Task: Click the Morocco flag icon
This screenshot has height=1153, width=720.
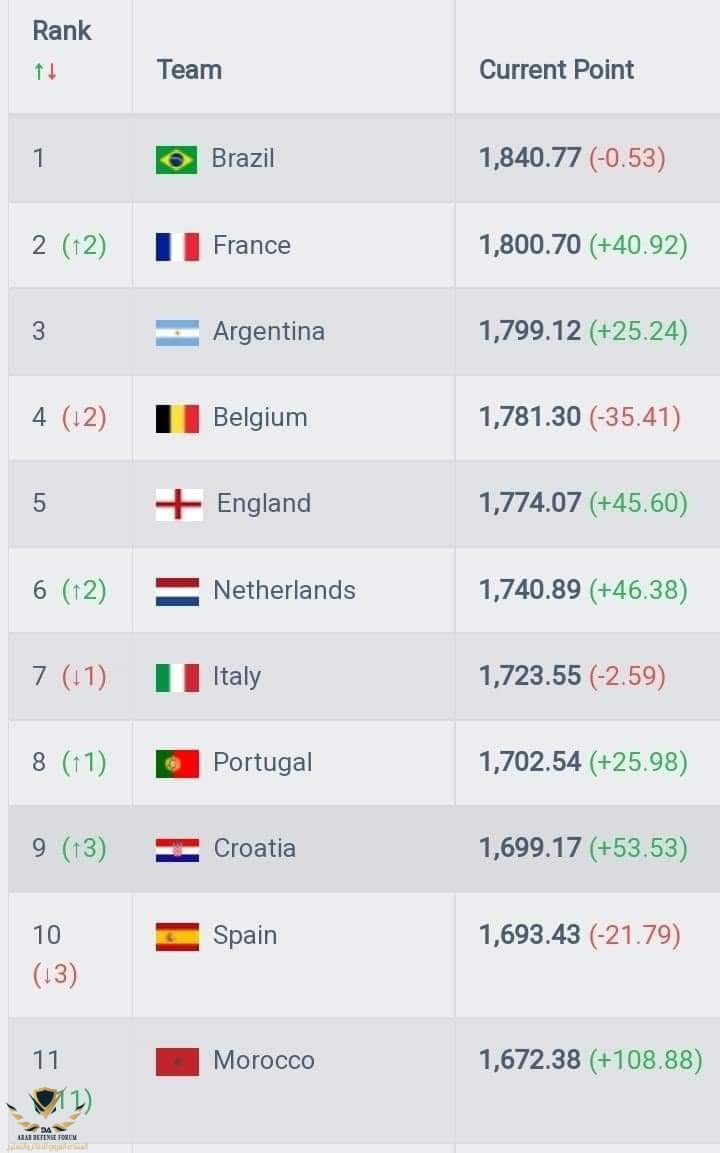Action: [x=177, y=1061]
